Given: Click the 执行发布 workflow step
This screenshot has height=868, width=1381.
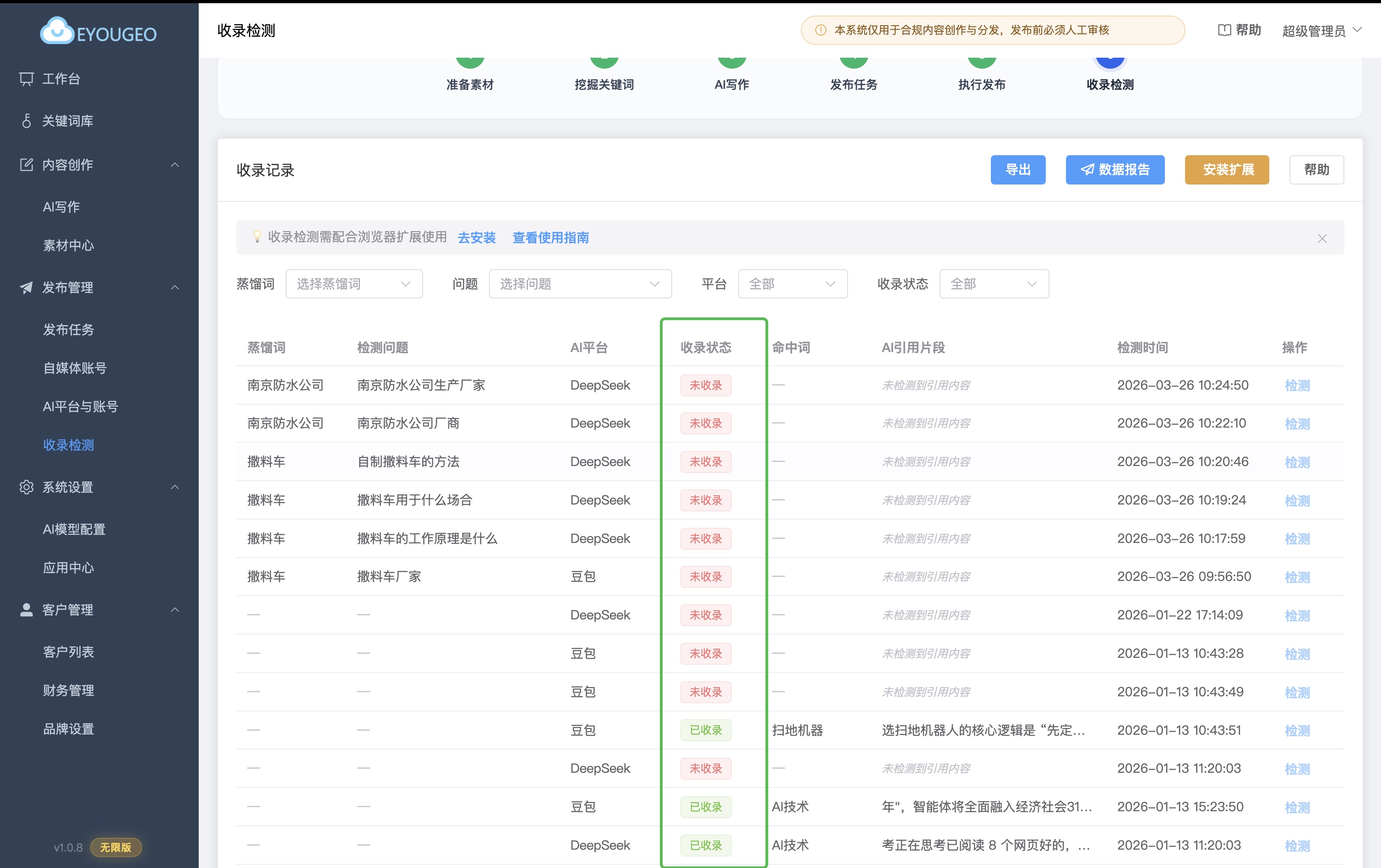Looking at the screenshot, I should click(x=982, y=75).
